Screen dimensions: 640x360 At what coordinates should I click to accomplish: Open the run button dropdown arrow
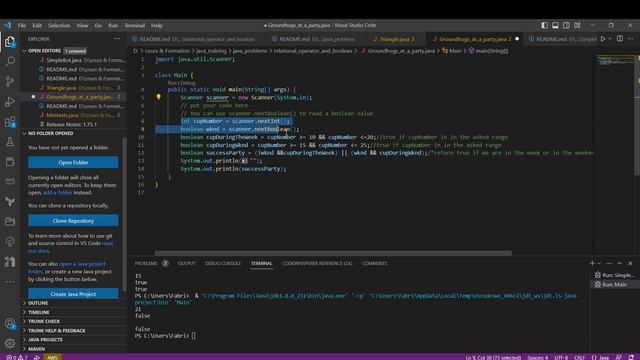coord(610,39)
